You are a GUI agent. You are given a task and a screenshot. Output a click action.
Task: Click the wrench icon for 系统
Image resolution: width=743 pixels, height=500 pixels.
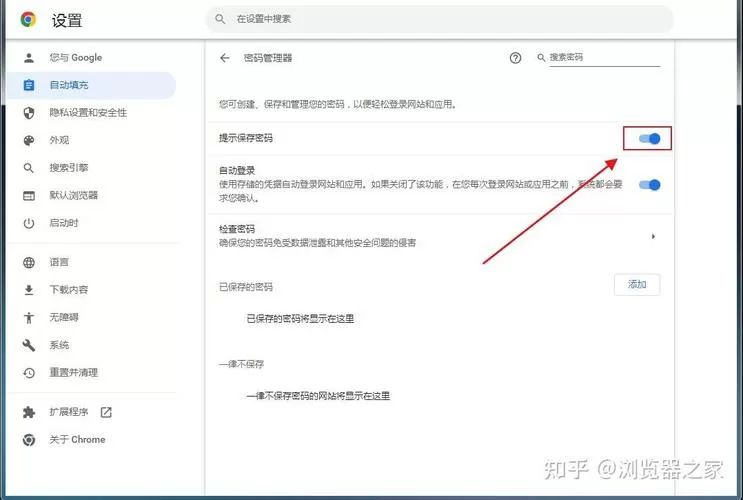click(x=29, y=345)
